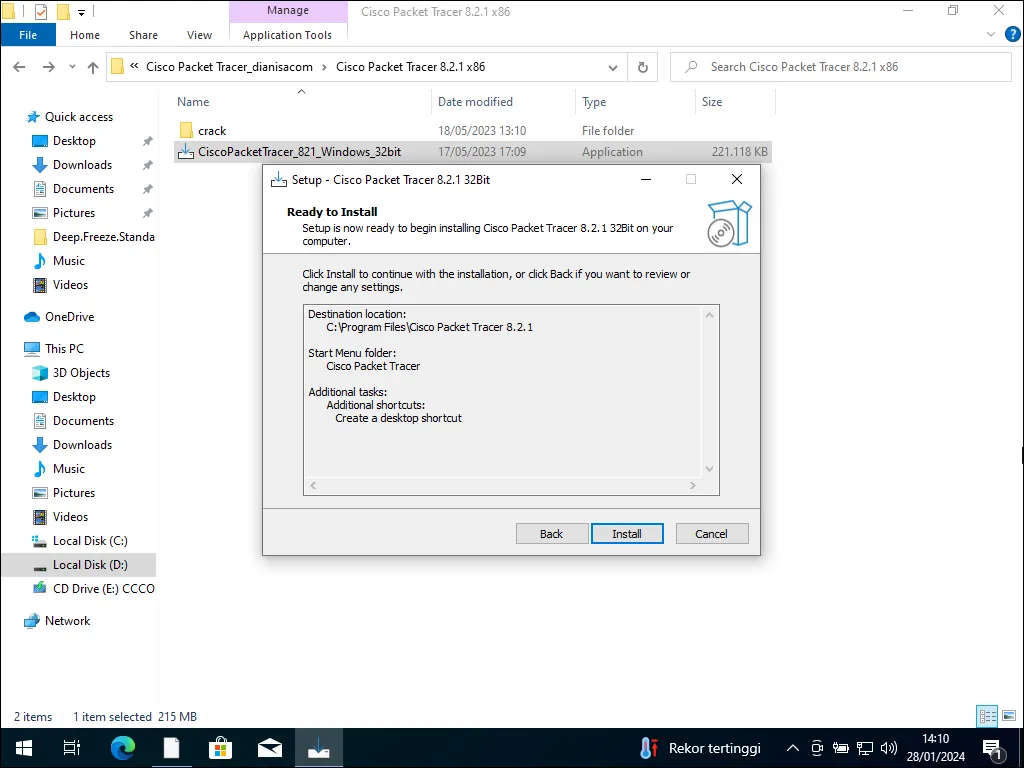Open the View ribbon tab
This screenshot has width=1024, height=768.
coord(199,35)
